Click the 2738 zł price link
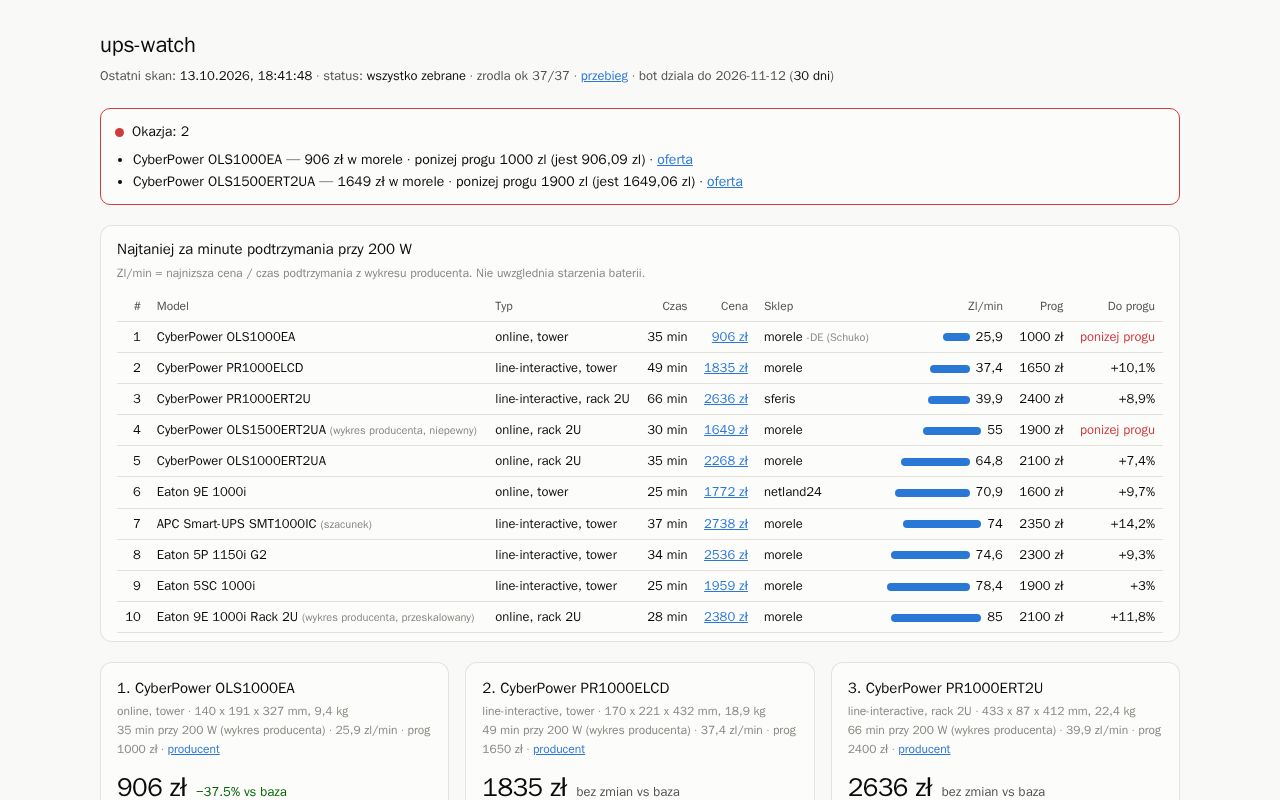 [725, 524]
